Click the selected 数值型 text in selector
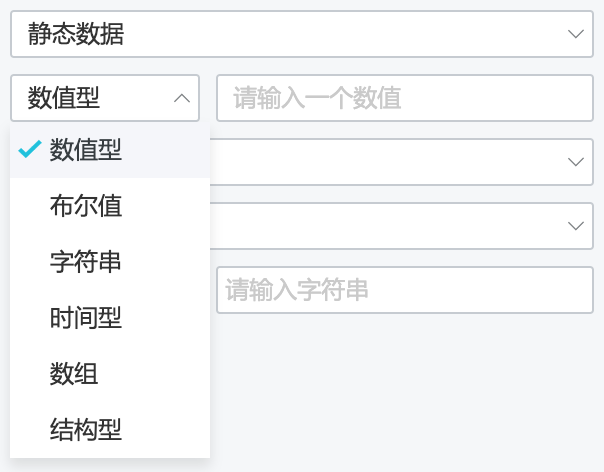The height and width of the screenshot is (472, 604). click(x=64, y=98)
